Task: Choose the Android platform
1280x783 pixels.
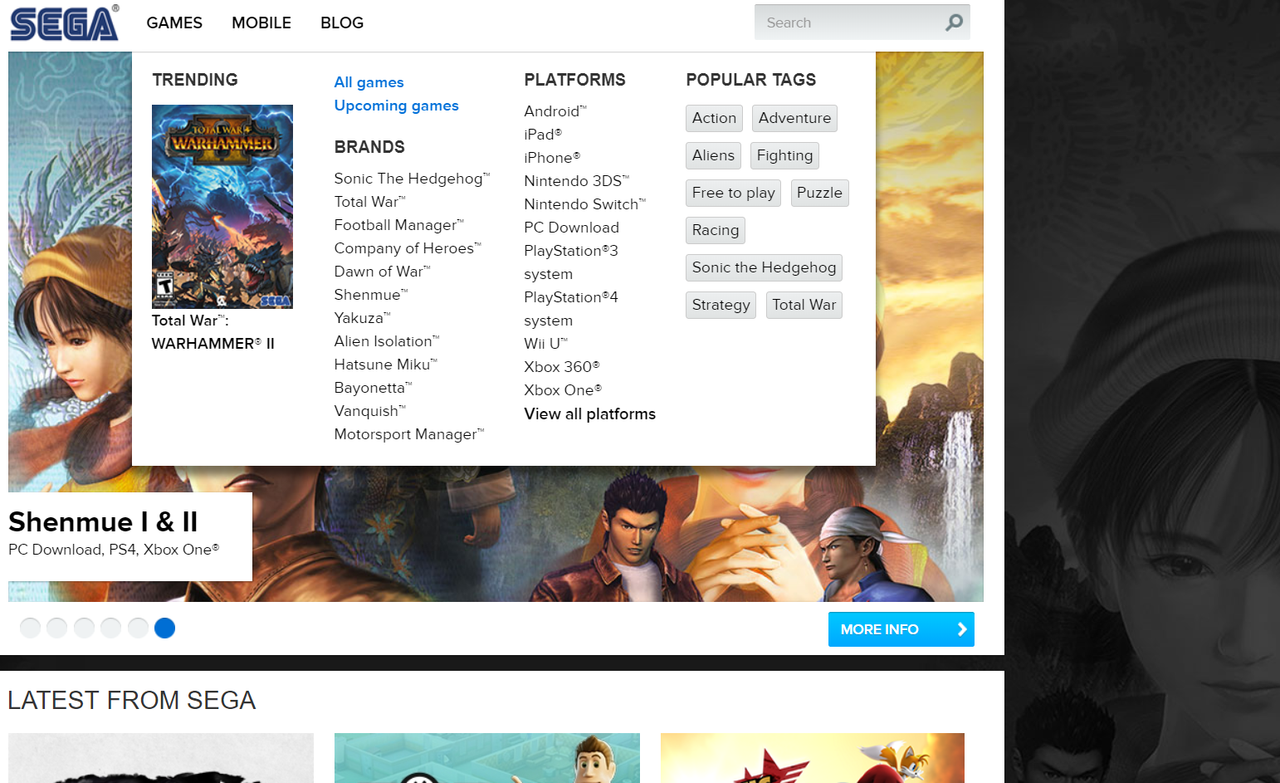Action: click(555, 111)
